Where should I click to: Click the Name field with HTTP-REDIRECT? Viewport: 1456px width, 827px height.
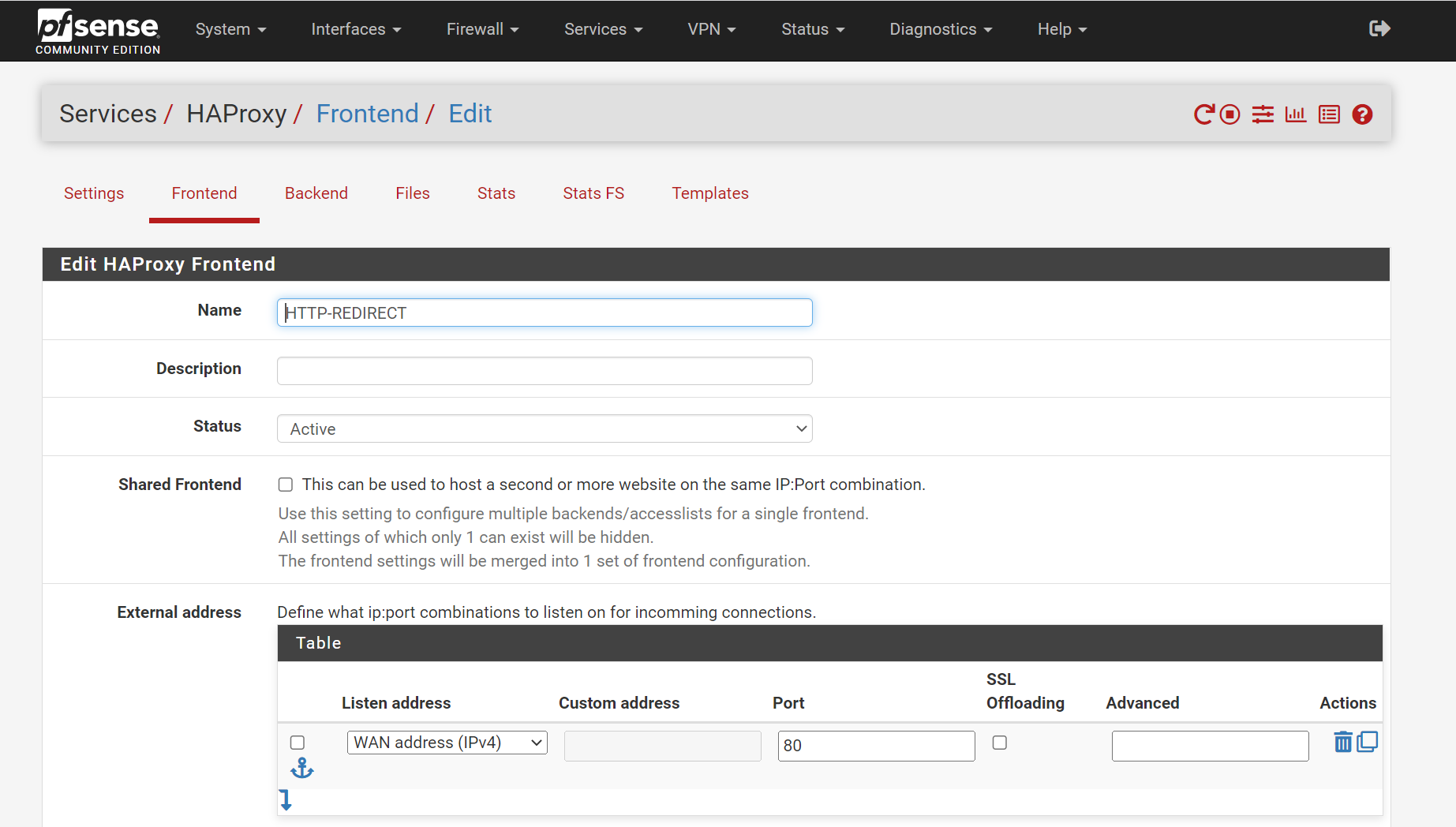click(545, 312)
